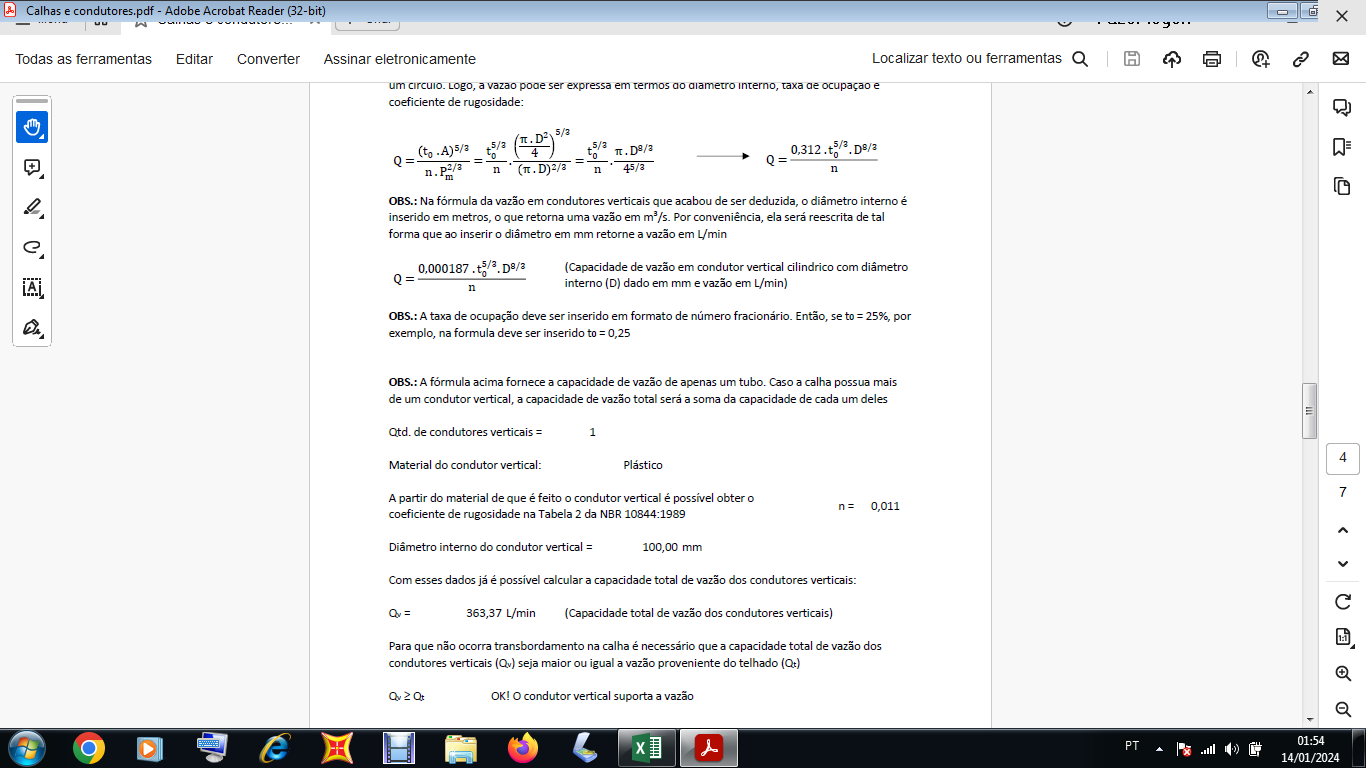This screenshot has height=768, width=1366.
Task: Pick the freehand Draw tool
Action: (x=32, y=248)
